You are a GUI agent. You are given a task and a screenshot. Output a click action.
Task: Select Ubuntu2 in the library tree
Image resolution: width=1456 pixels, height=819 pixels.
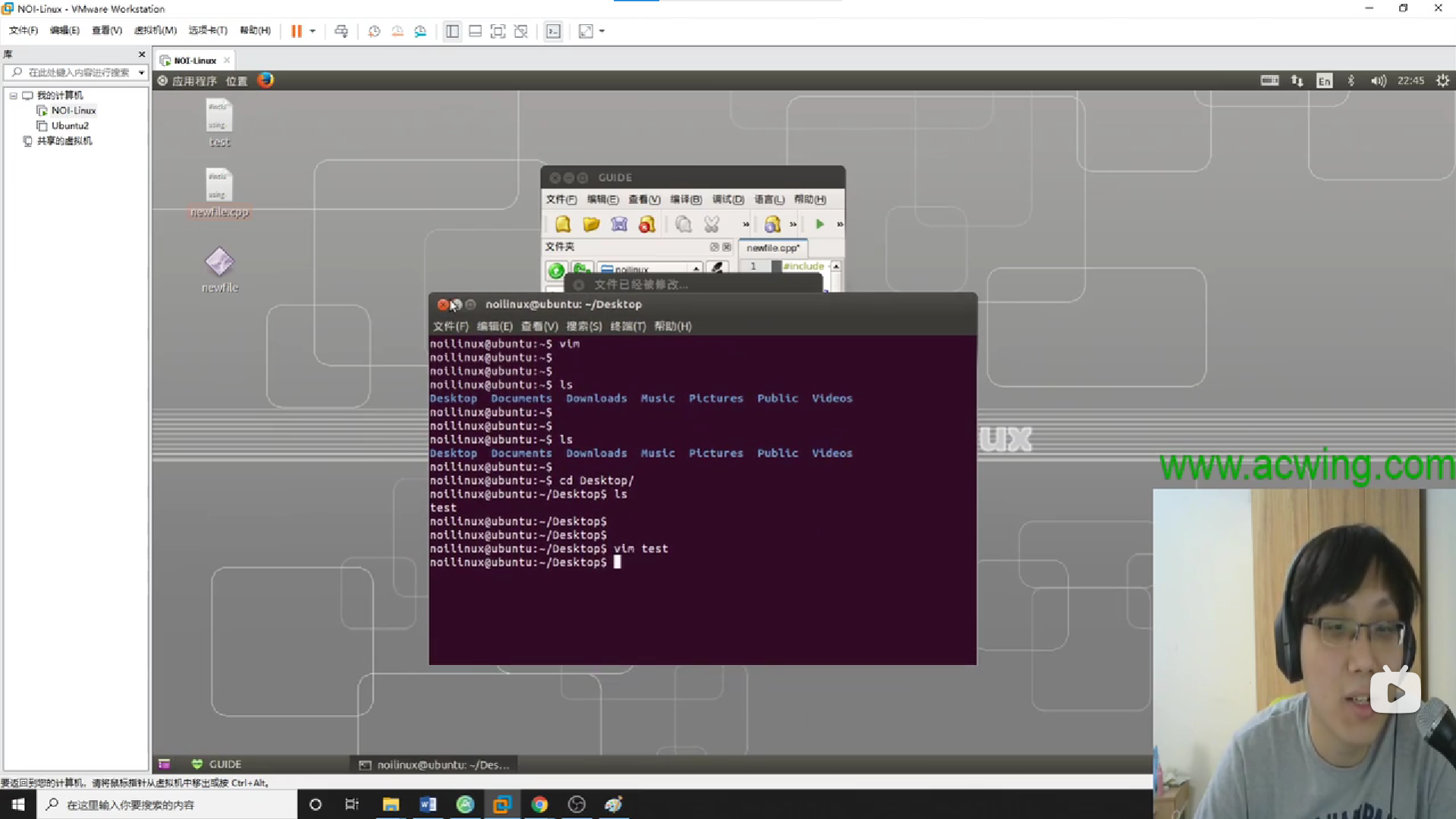[70, 126]
